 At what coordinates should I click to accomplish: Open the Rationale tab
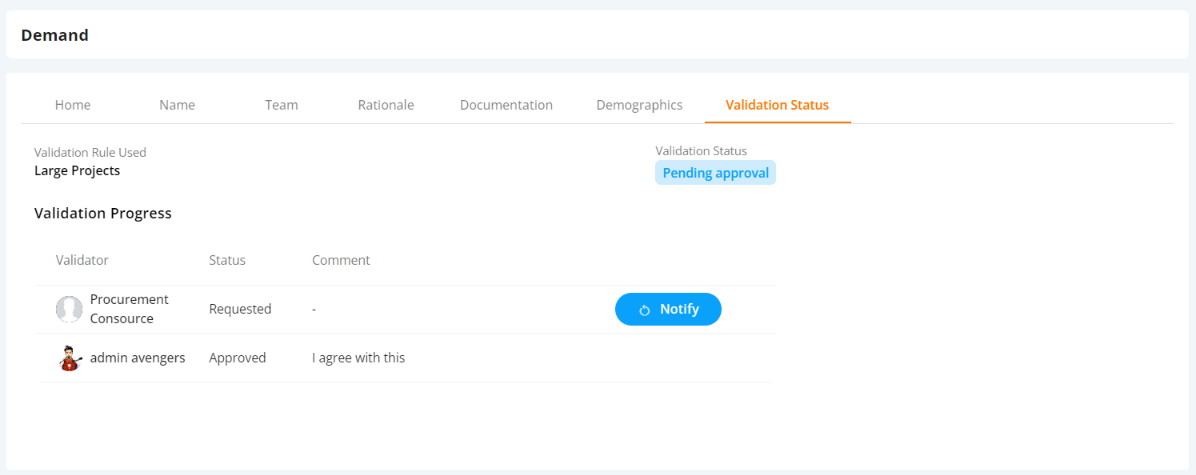(386, 105)
